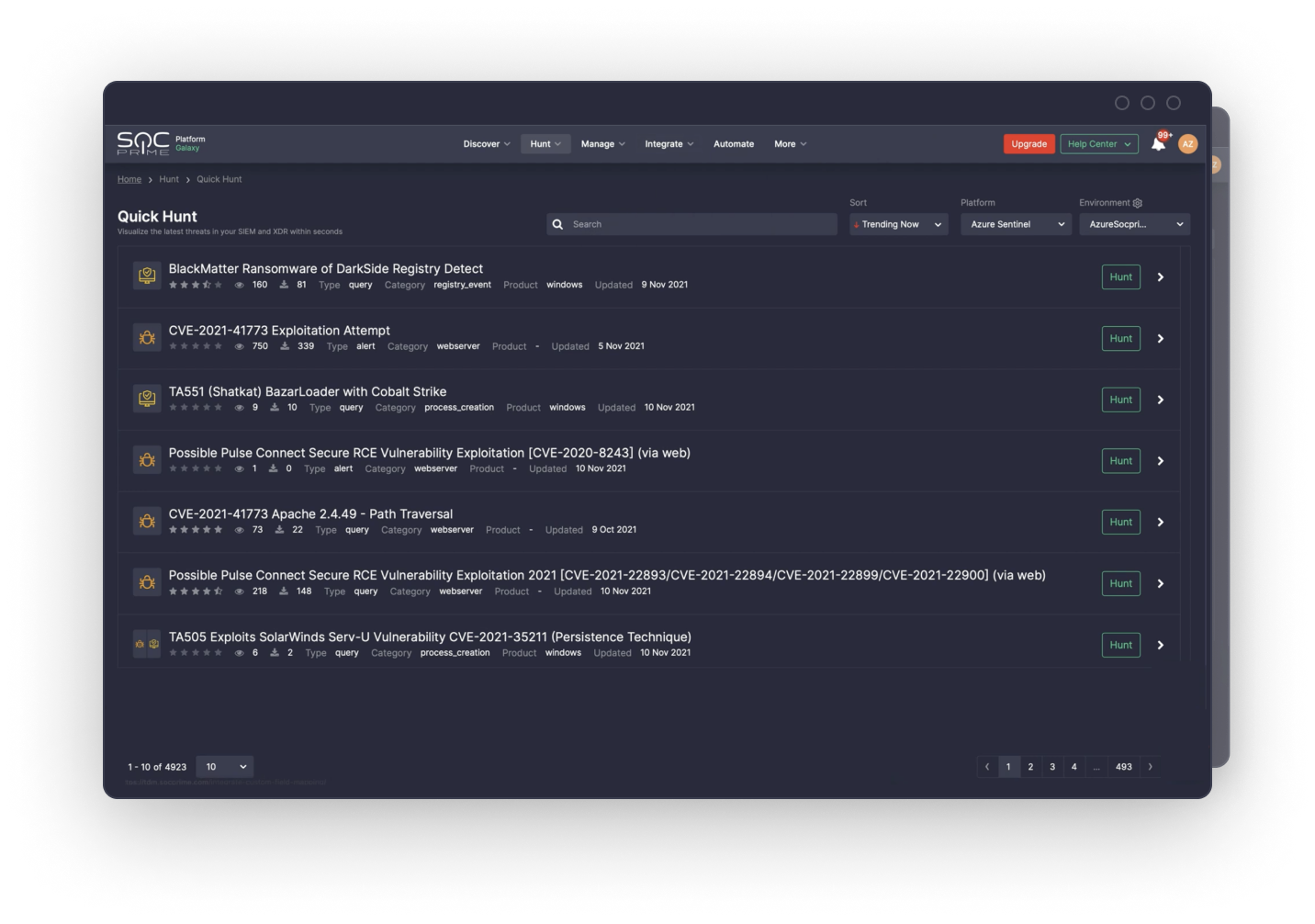Click the red Upgrade button
Image resolution: width=1315 pixels, height=924 pixels.
[1028, 144]
